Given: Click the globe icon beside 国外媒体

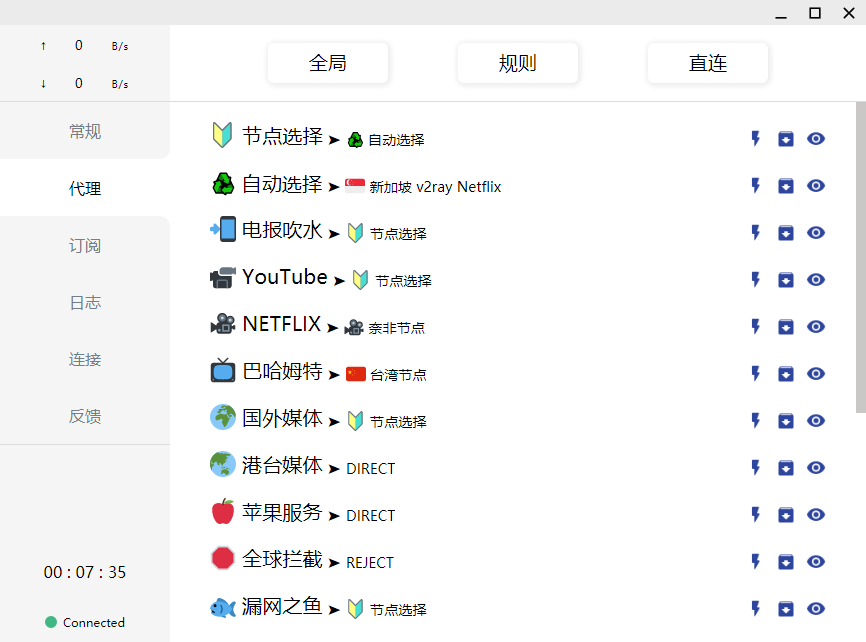Looking at the screenshot, I should pos(223,417).
